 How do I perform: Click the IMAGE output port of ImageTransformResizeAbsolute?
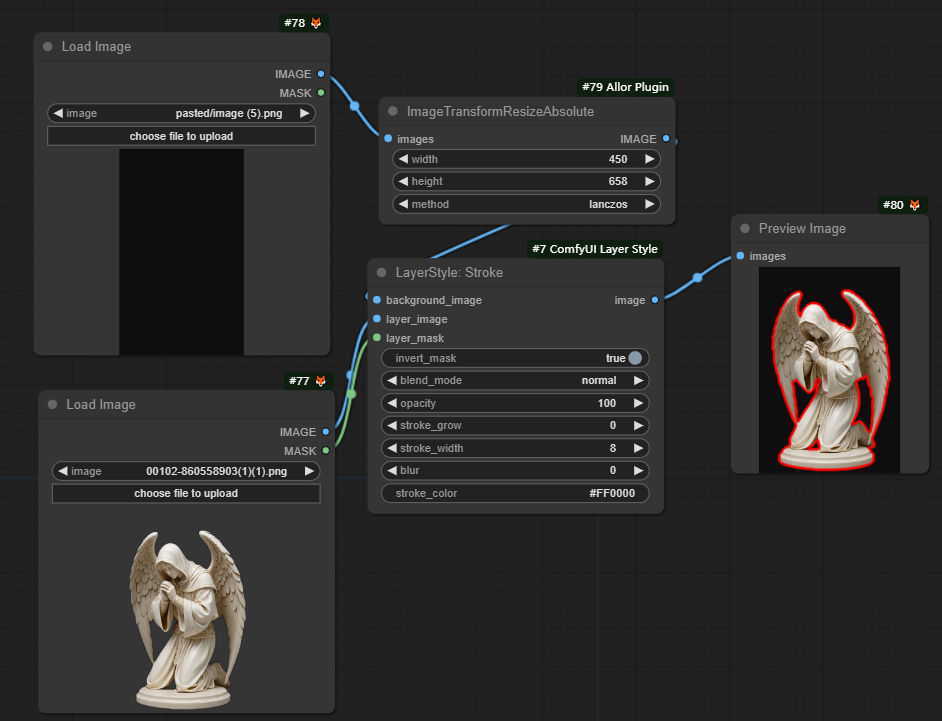point(667,139)
